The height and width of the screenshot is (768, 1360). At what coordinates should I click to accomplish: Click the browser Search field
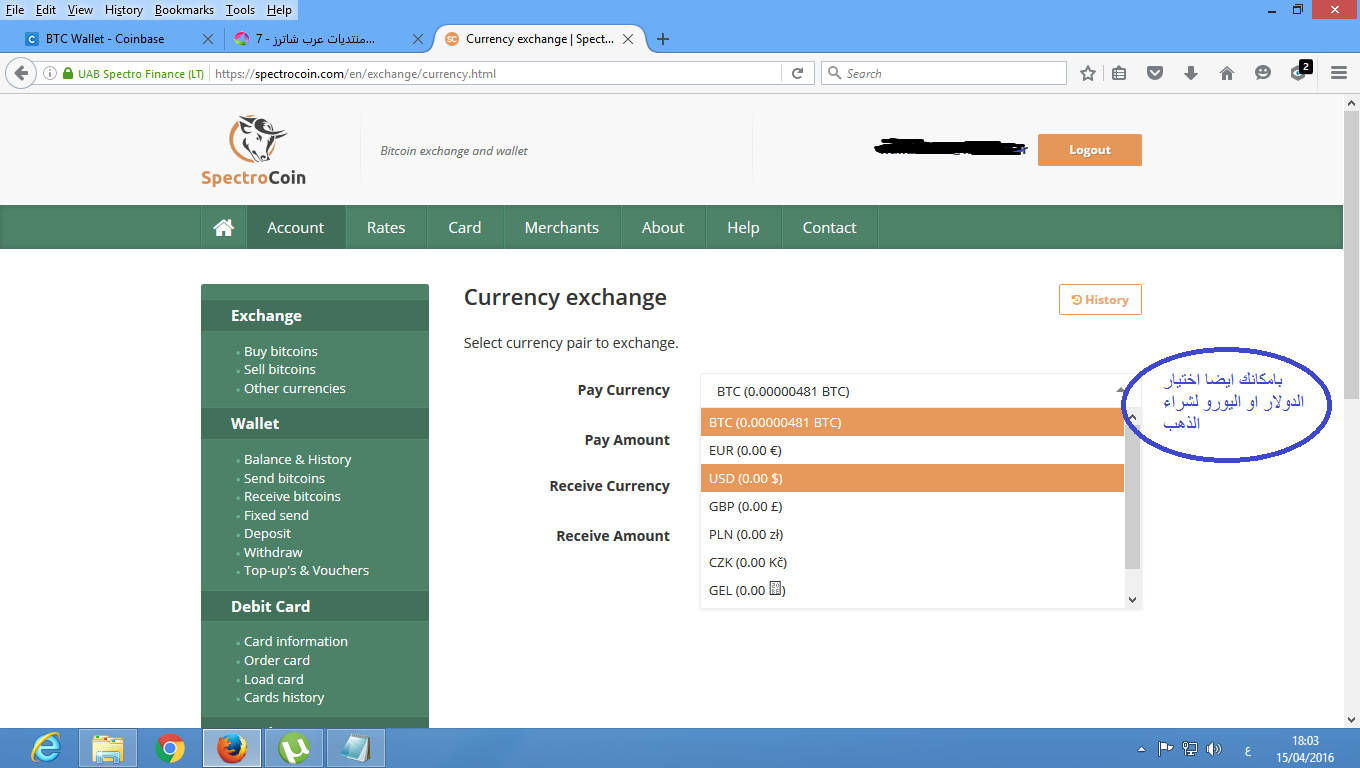tap(944, 73)
